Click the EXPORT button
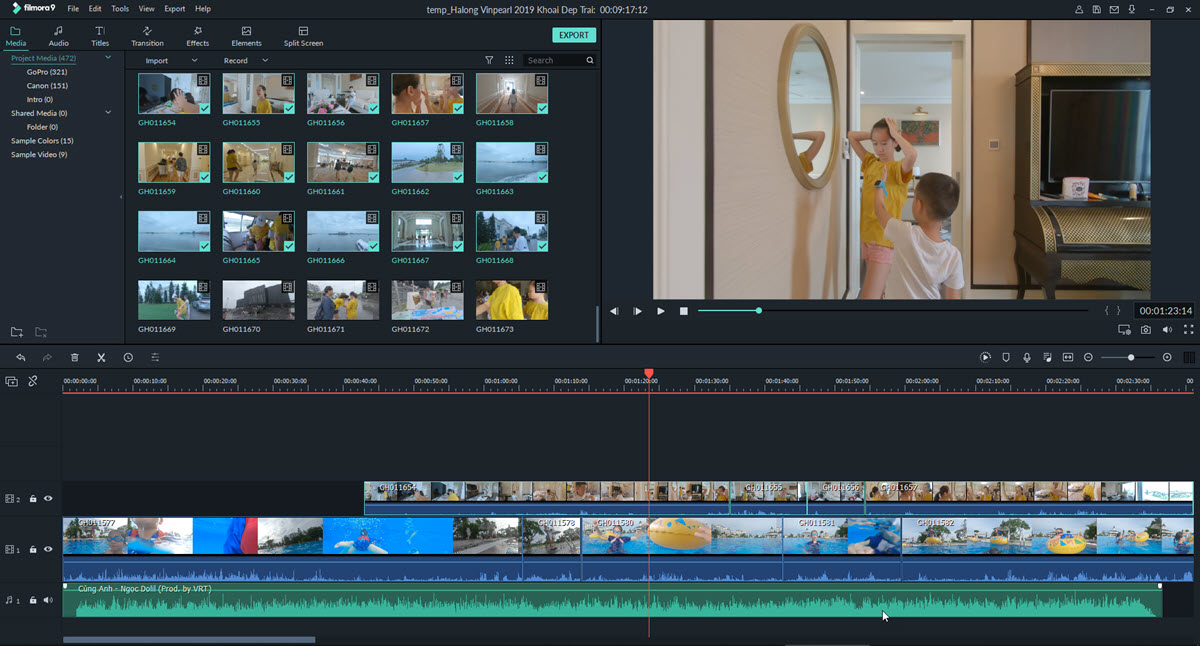This screenshot has height=646, width=1200. point(573,35)
